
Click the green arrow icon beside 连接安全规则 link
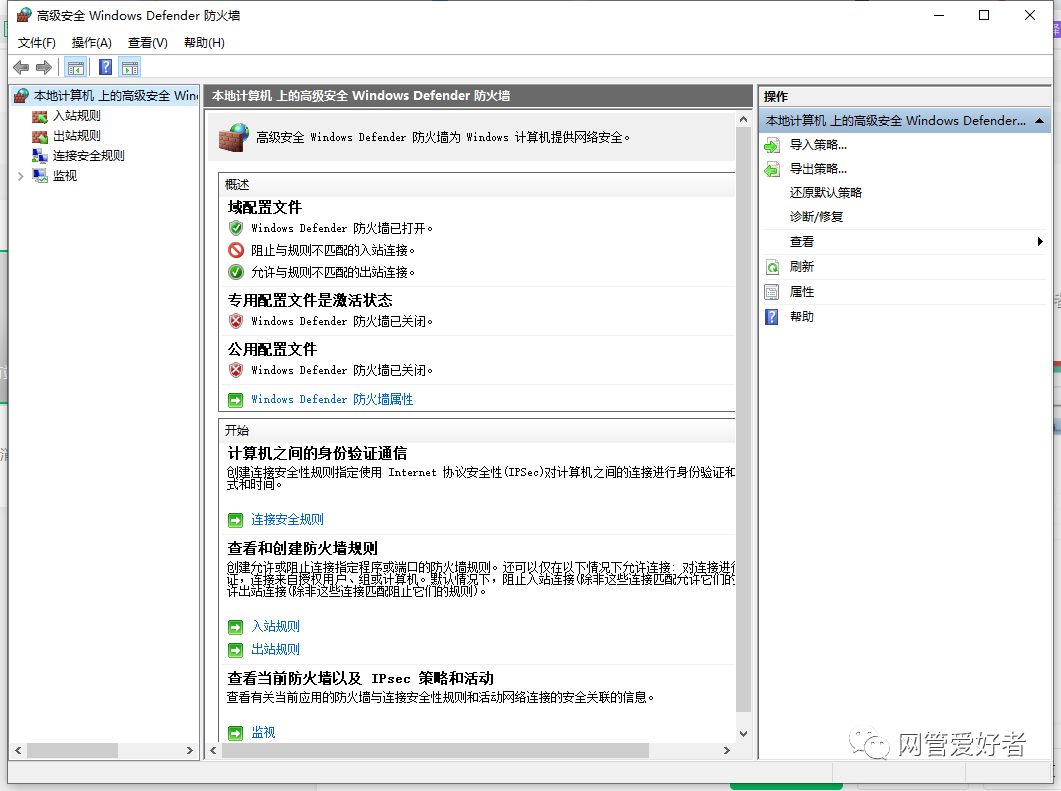[x=235, y=520]
